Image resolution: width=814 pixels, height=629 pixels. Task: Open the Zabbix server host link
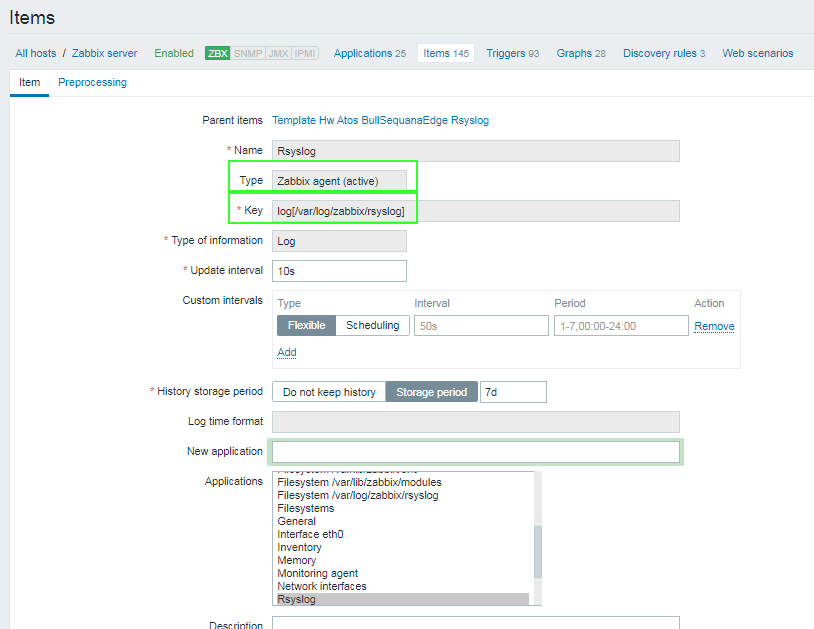[x=104, y=53]
